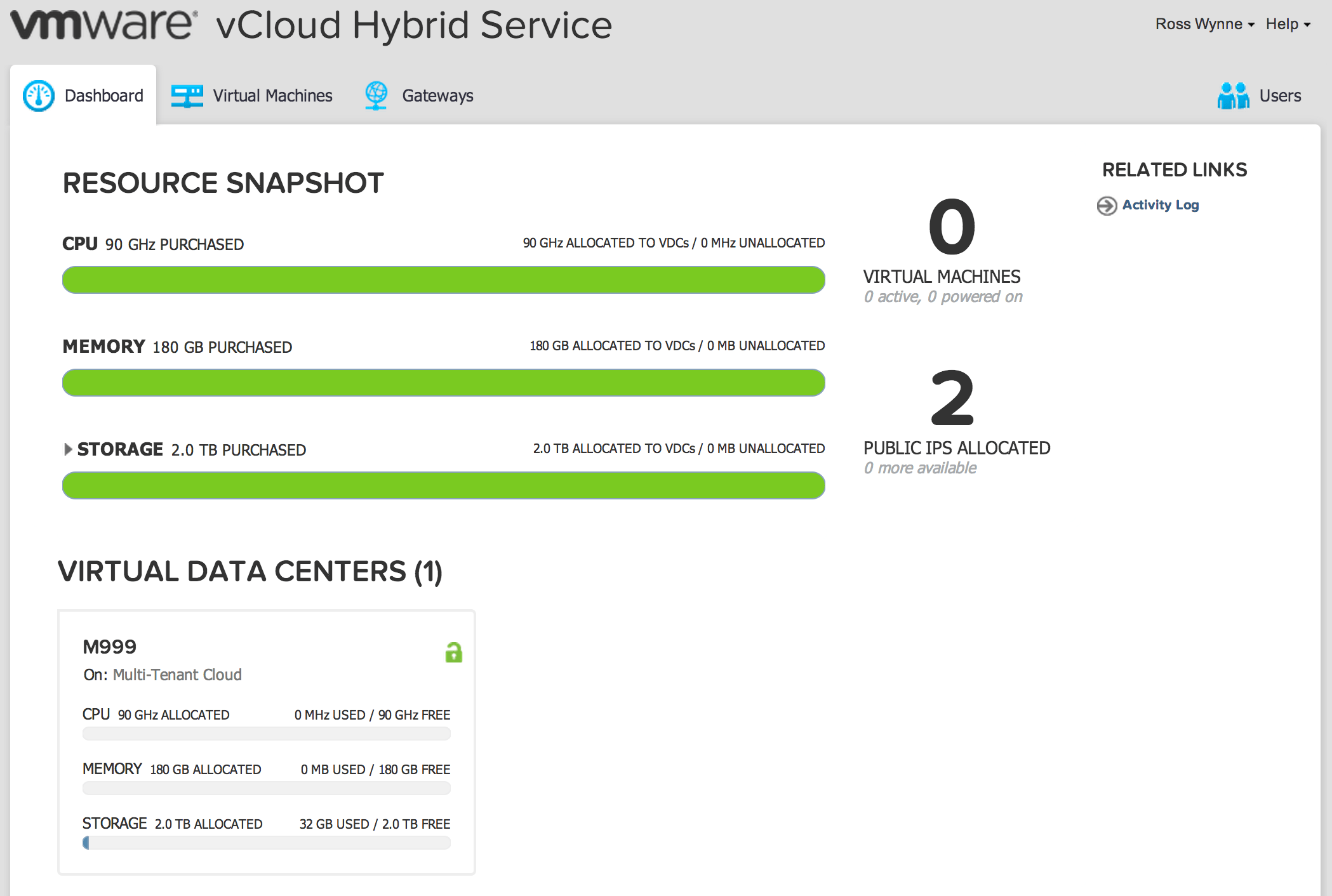This screenshot has height=896, width=1332.
Task: Open the M999 virtual data center
Action: pos(109,647)
